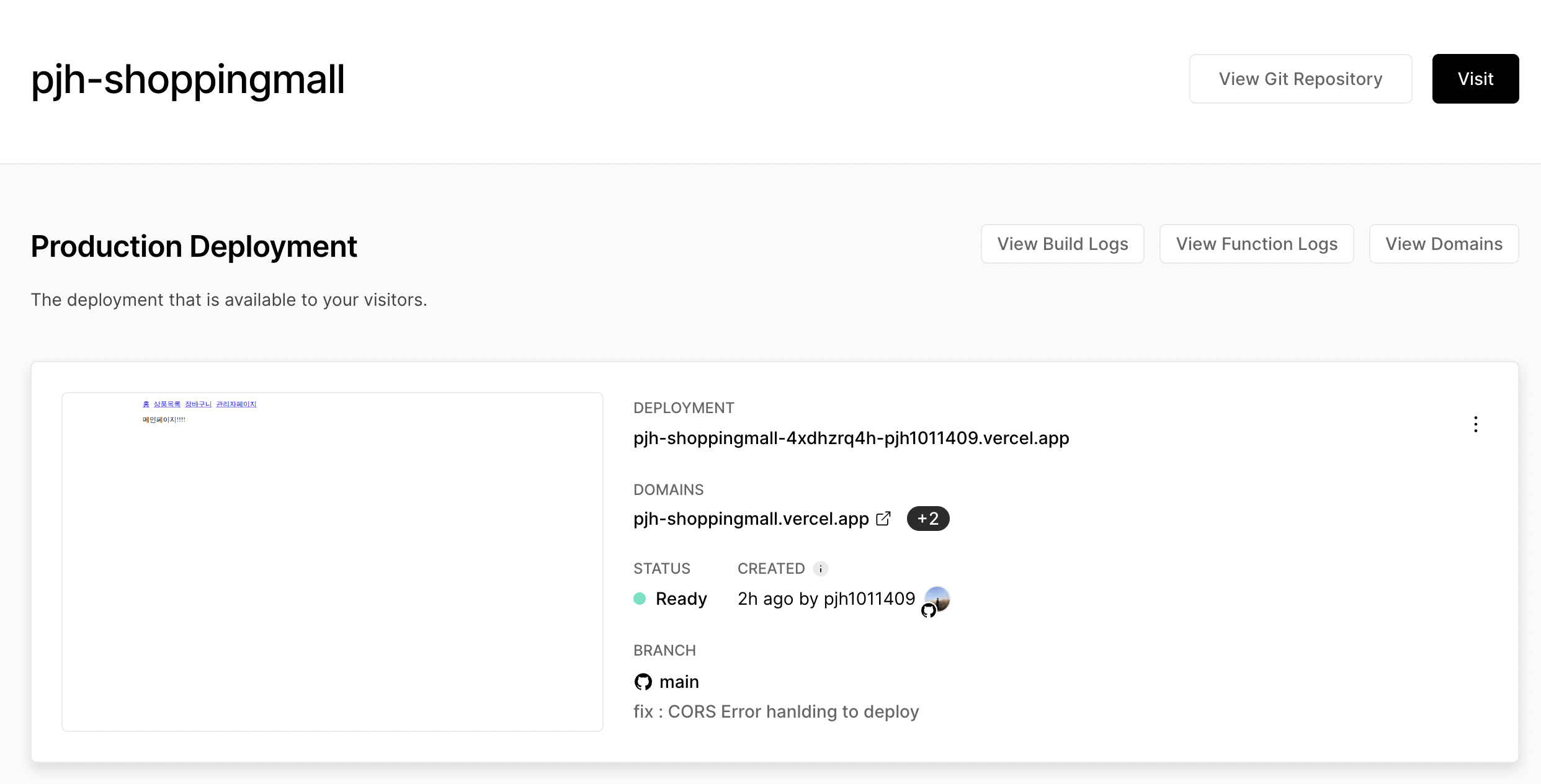Click the pjh-shoppingmall project title
The height and width of the screenshot is (784, 1541).
[188, 79]
